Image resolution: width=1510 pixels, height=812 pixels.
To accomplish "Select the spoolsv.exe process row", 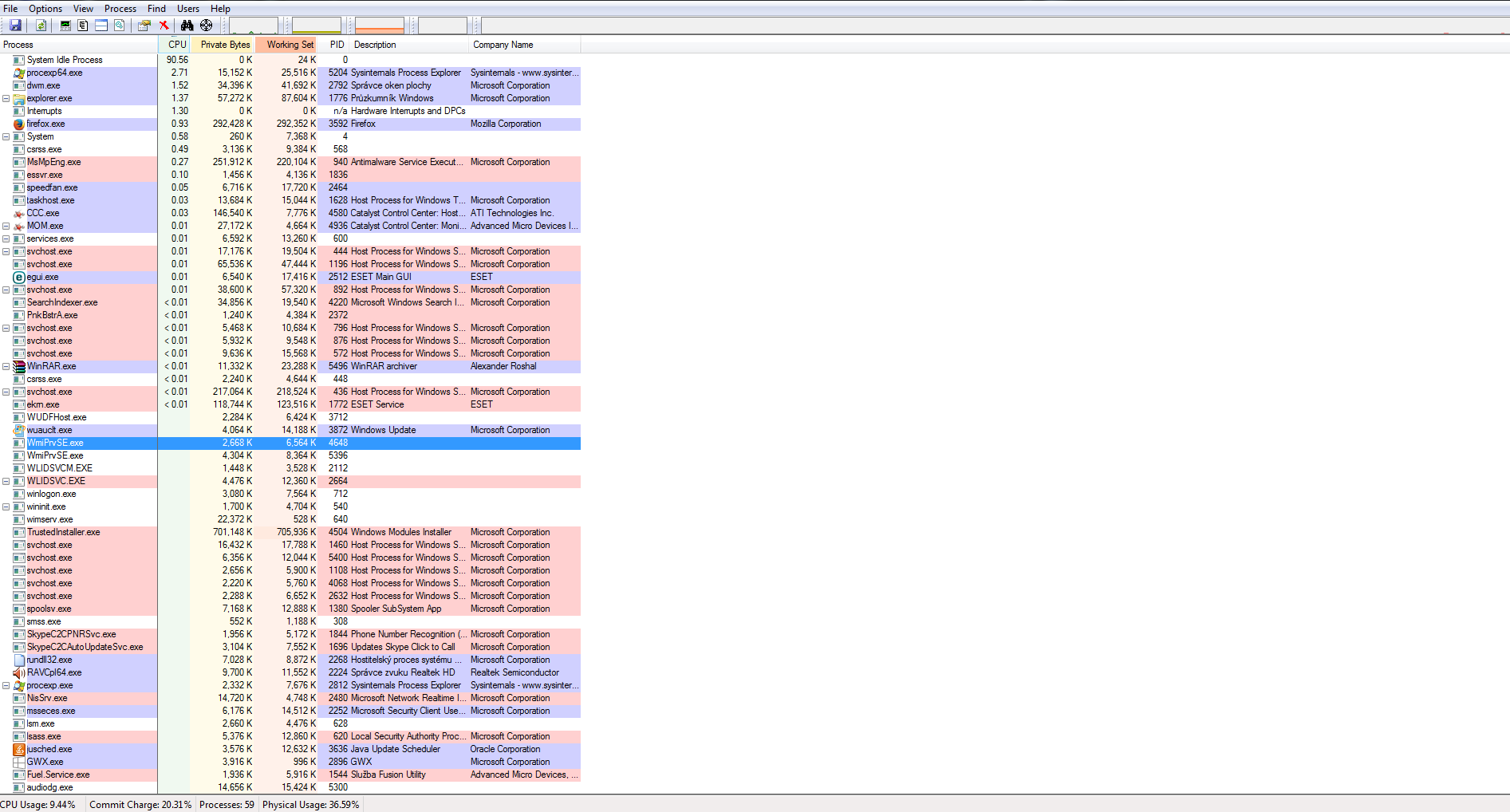I will tap(290, 609).
